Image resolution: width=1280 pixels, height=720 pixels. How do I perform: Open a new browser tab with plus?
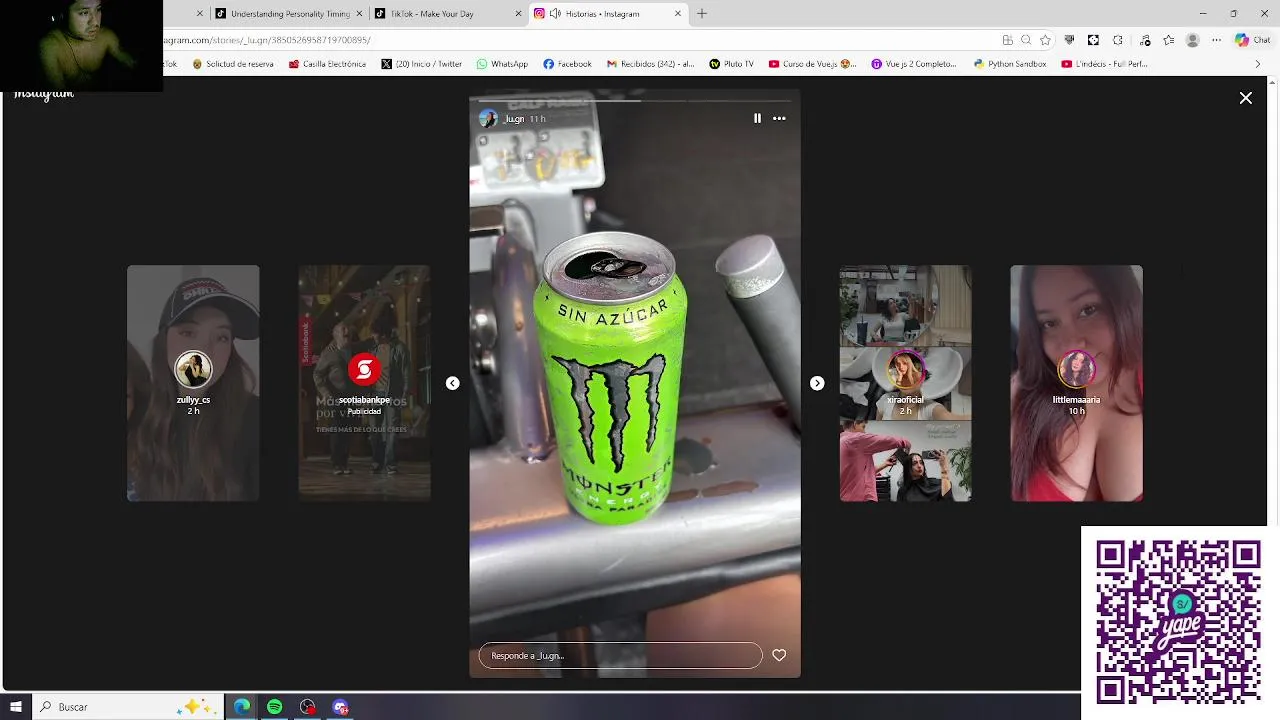702,14
